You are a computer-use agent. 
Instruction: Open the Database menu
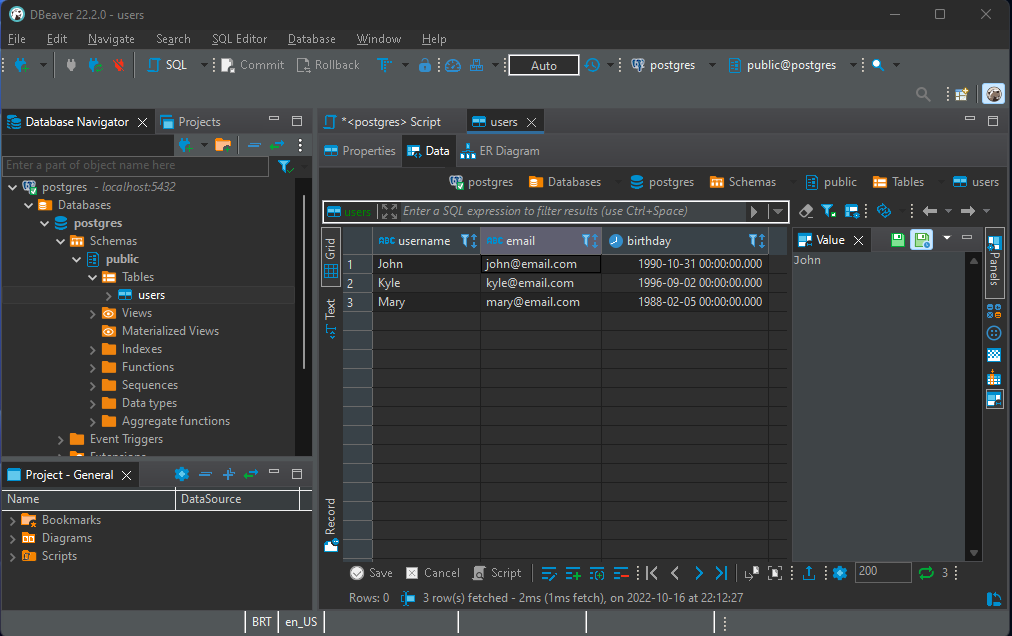click(x=312, y=39)
